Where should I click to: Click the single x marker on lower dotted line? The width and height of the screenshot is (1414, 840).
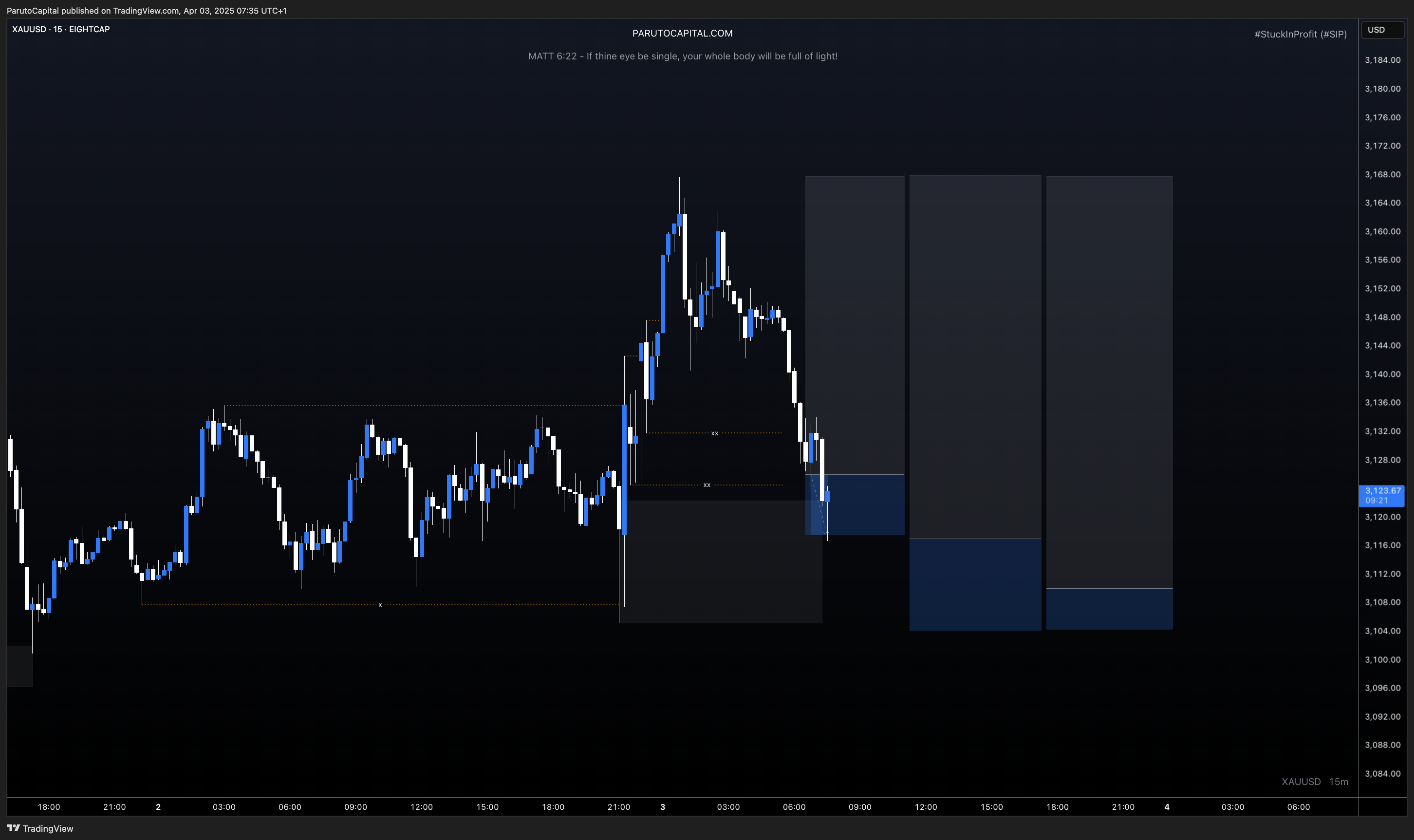pyautogui.click(x=380, y=604)
